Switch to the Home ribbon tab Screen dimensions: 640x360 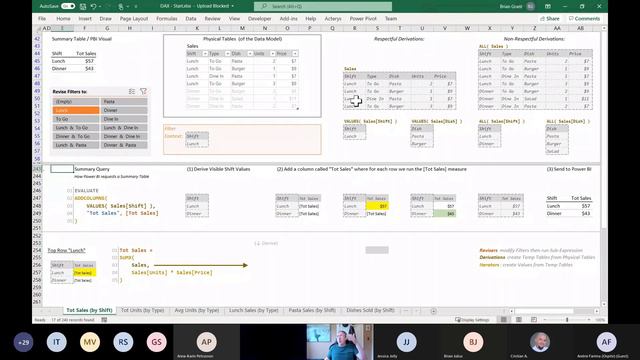click(63, 18)
